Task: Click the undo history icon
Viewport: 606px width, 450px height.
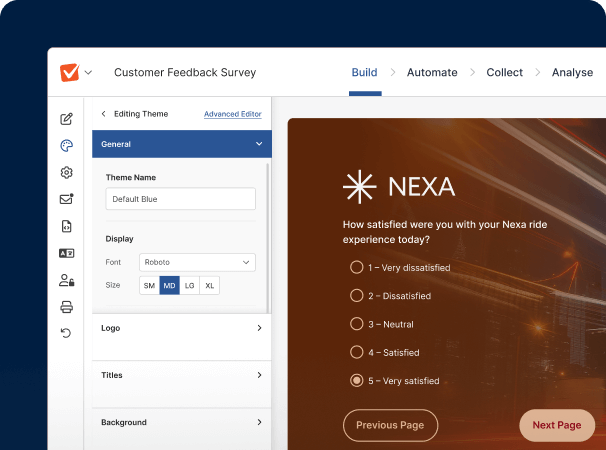Action: (66, 333)
